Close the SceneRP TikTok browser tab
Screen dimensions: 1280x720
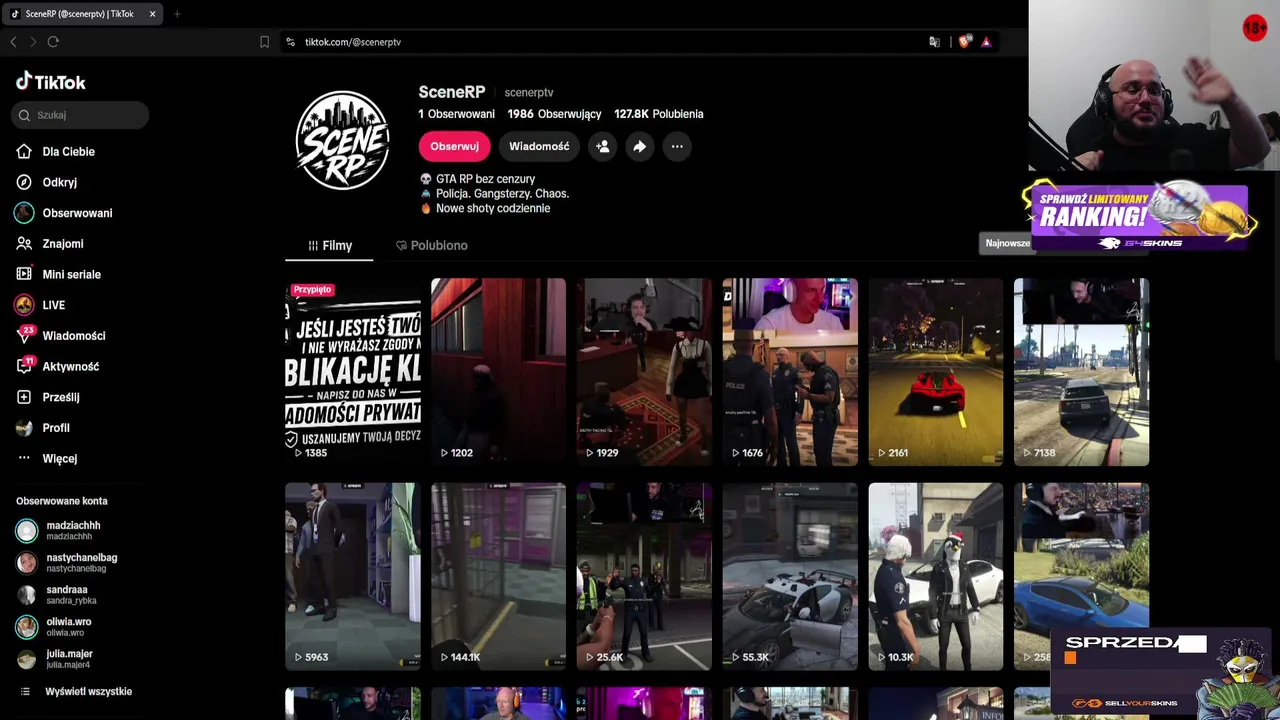coord(152,14)
